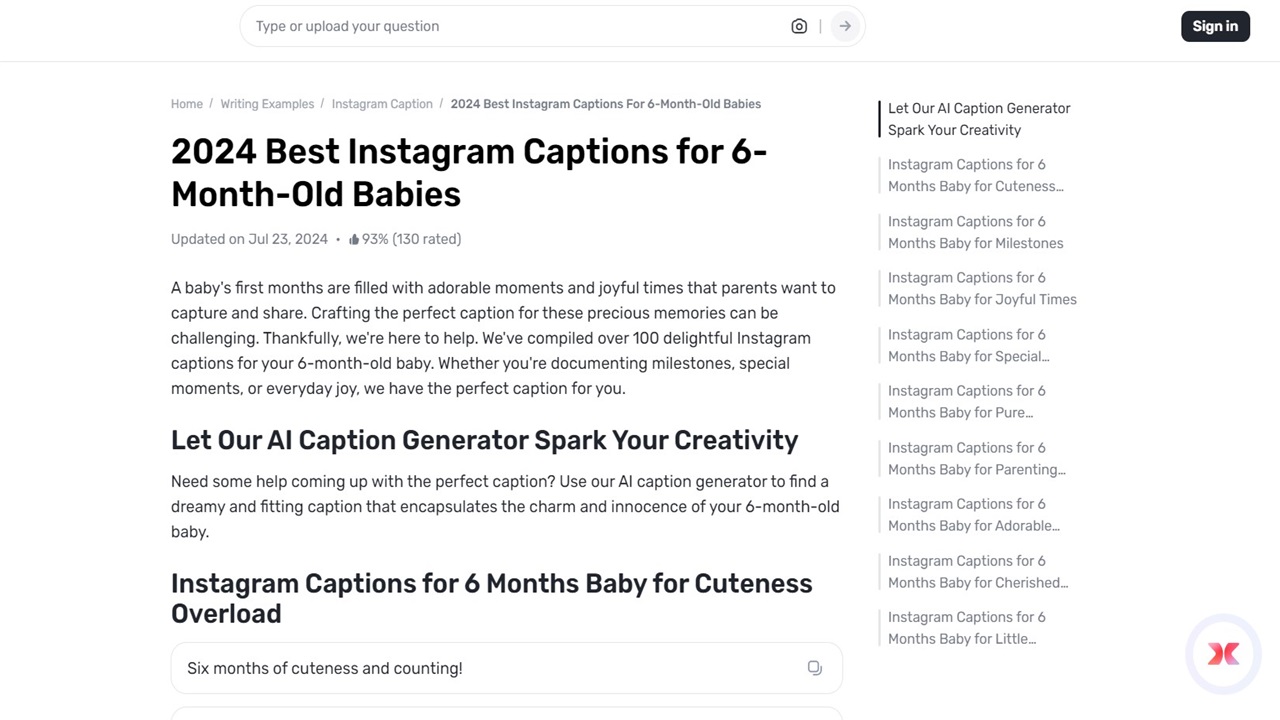Jump to captions for Cuteness section
Image resolution: width=1280 pixels, height=720 pixels.
(975, 175)
